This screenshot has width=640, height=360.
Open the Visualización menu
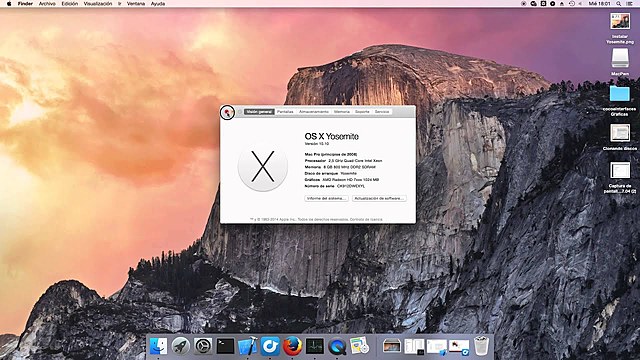click(x=98, y=4)
